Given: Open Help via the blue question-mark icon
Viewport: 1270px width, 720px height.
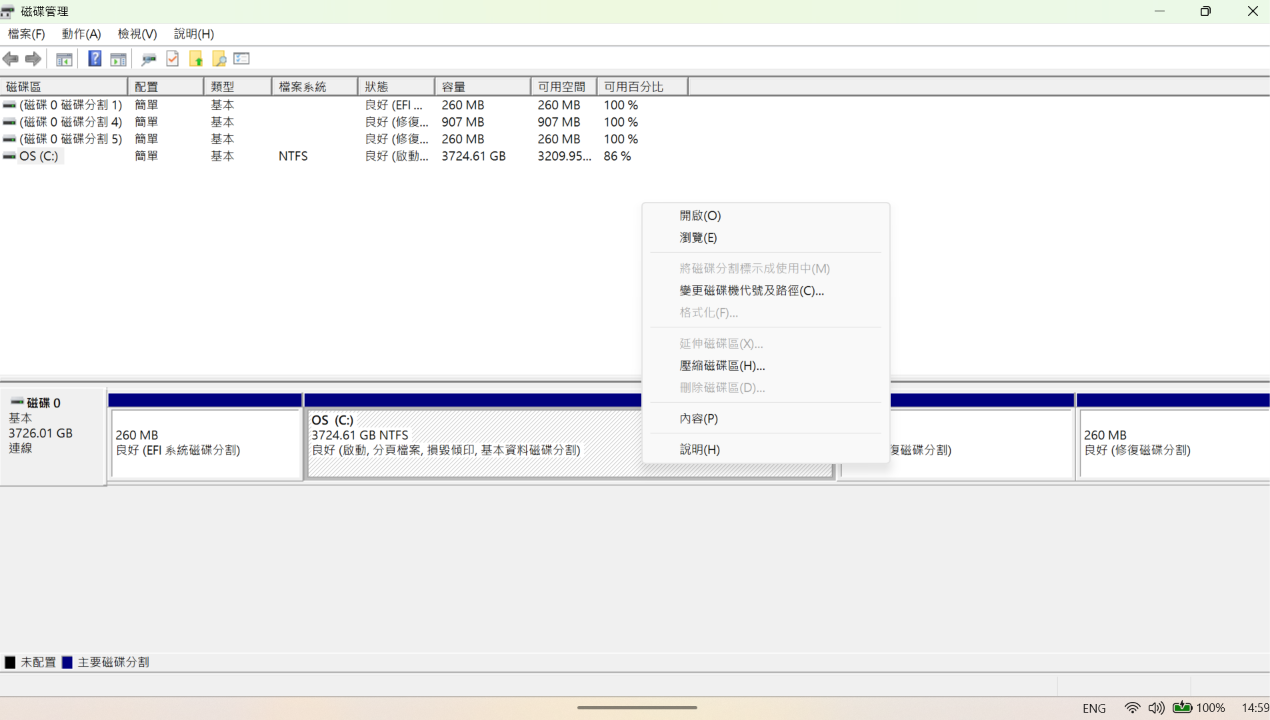Looking at the screenshot, I should click(x=95, y=59).
